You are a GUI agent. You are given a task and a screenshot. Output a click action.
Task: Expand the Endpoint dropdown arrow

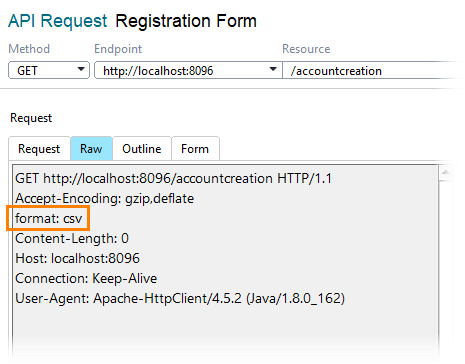click(x=273, y=69)
